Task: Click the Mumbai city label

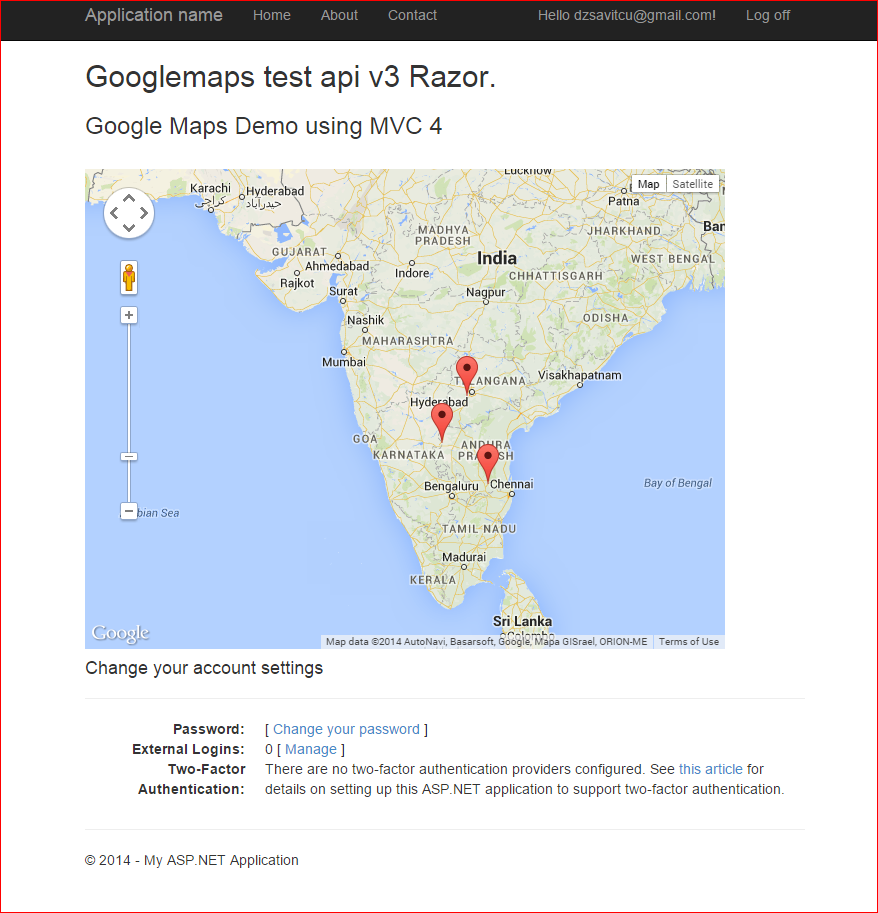Action: 344,362
